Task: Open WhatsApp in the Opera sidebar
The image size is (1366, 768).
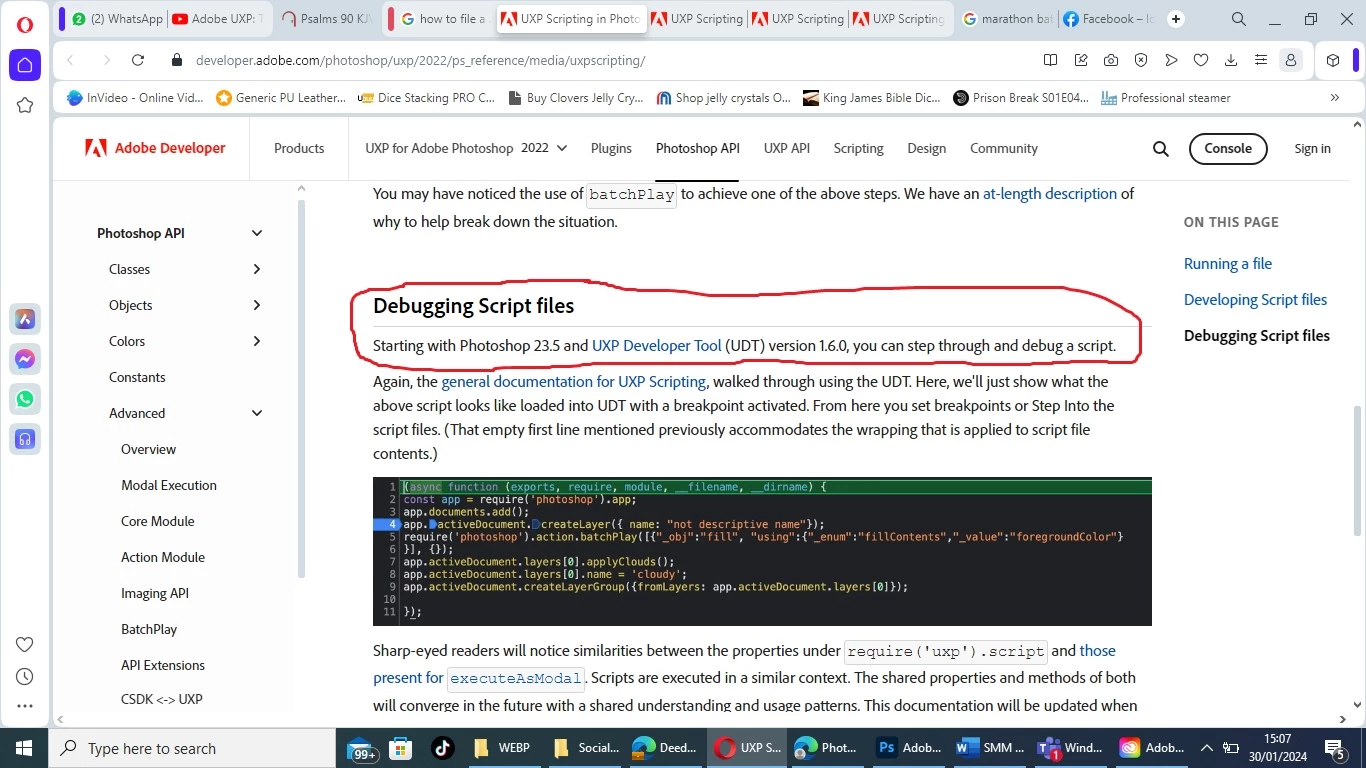Action: (25, 399)
